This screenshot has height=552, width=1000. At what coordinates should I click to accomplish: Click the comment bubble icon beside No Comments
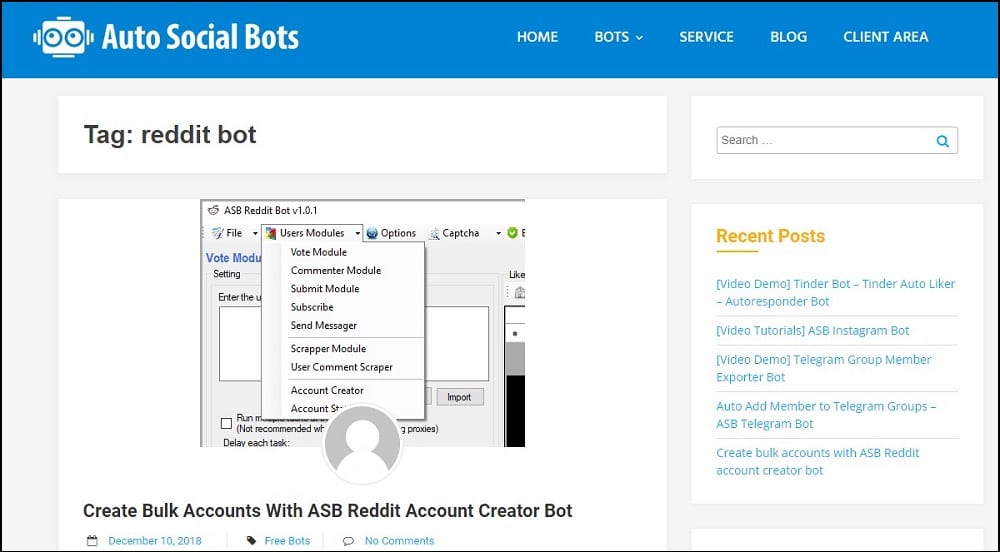coord(348,541)
